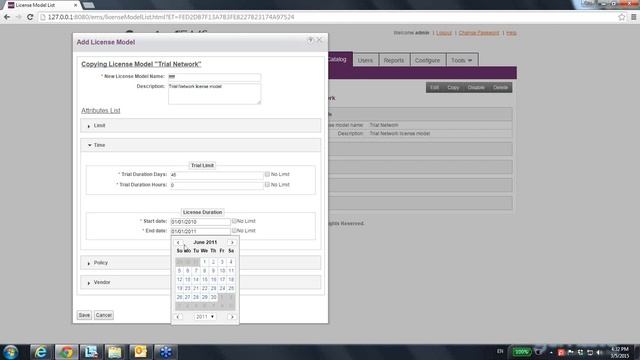Click the browser address bar
640x360 pixels.
[x=327, y=17]
